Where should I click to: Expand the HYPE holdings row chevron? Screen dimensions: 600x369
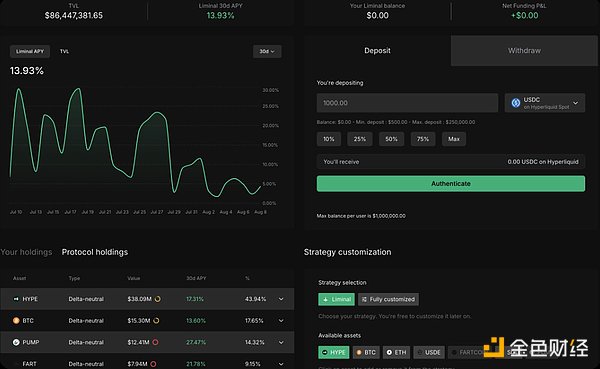coord(281,299)
